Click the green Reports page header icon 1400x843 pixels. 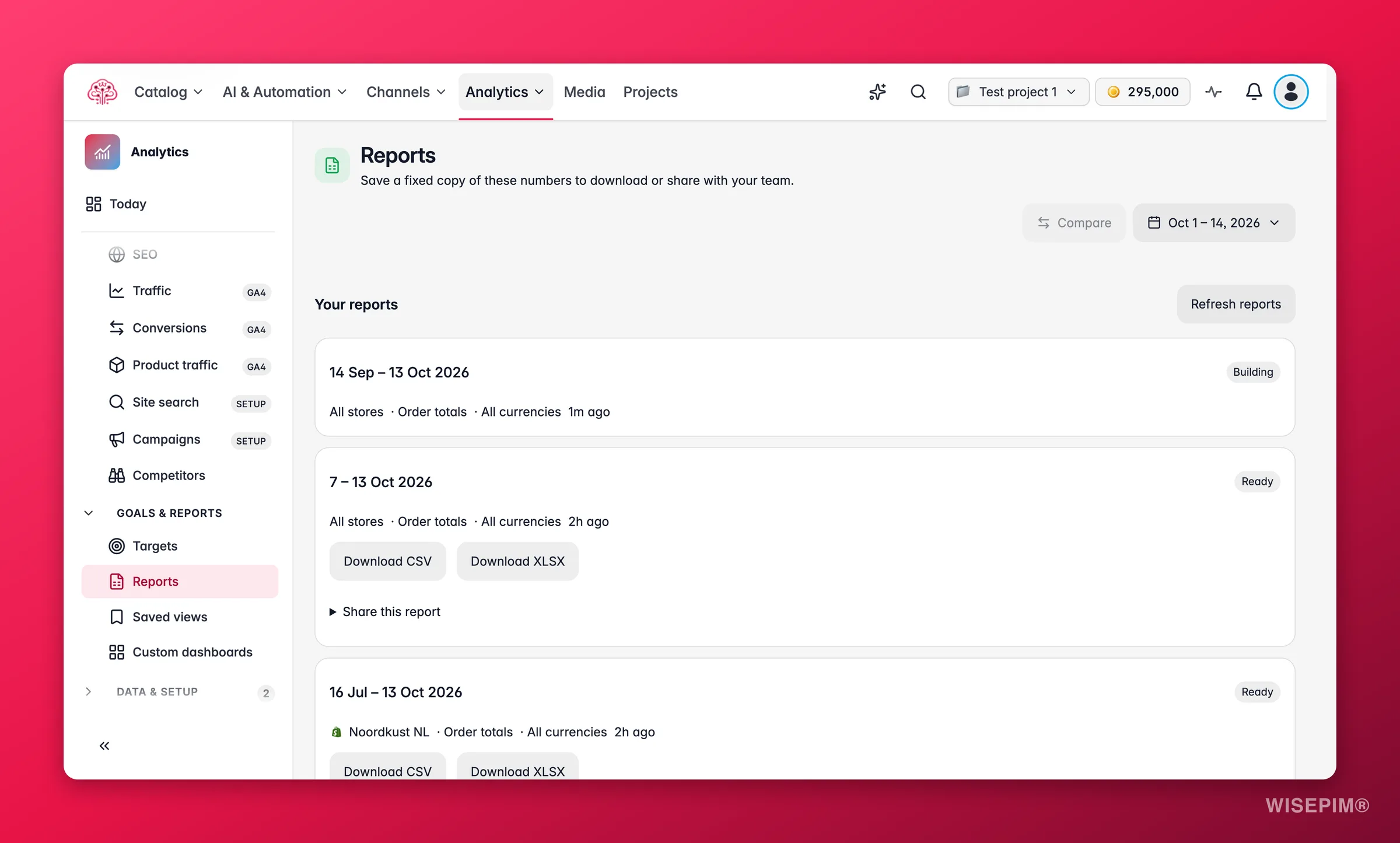[332, 166]
